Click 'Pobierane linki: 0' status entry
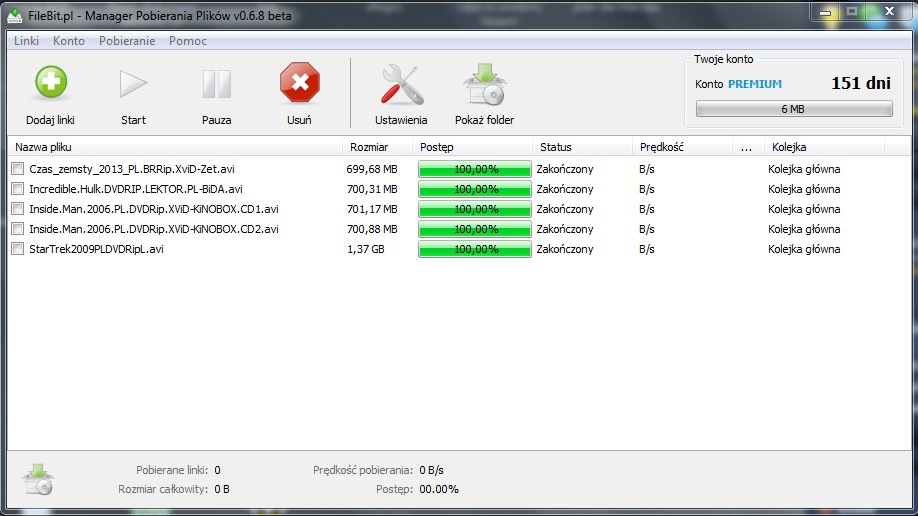Viewport: 918px width, 516px height. 178,470
